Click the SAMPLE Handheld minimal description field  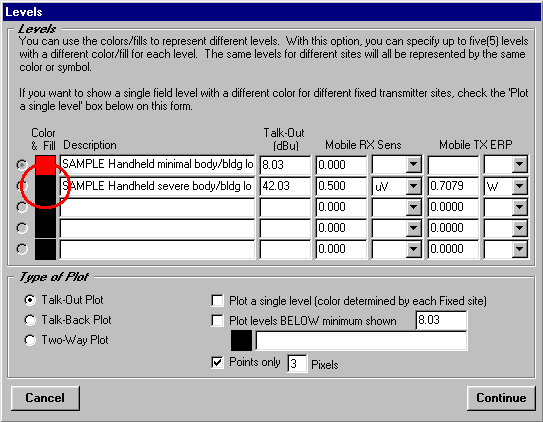point(157,164)
